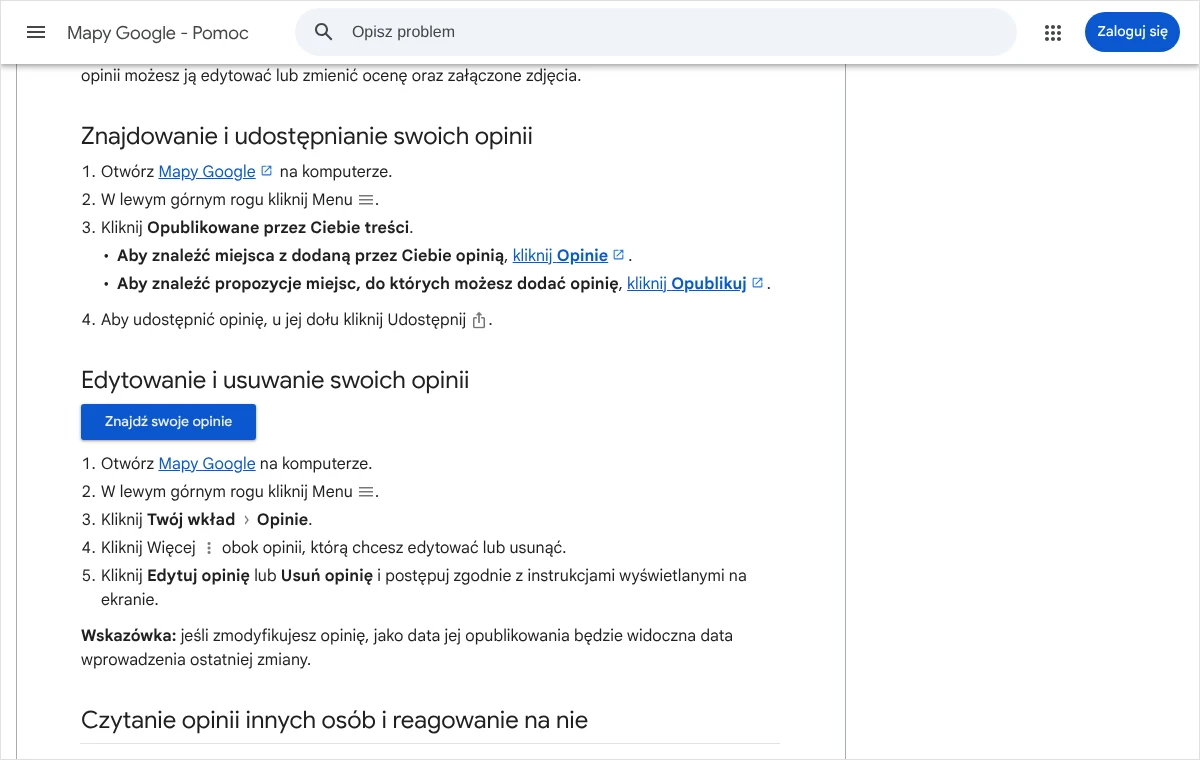Click the text Opublikowane przez Ciebie treści
The width and height of the screenshot is (1200, 760).
tap(279, 227)
